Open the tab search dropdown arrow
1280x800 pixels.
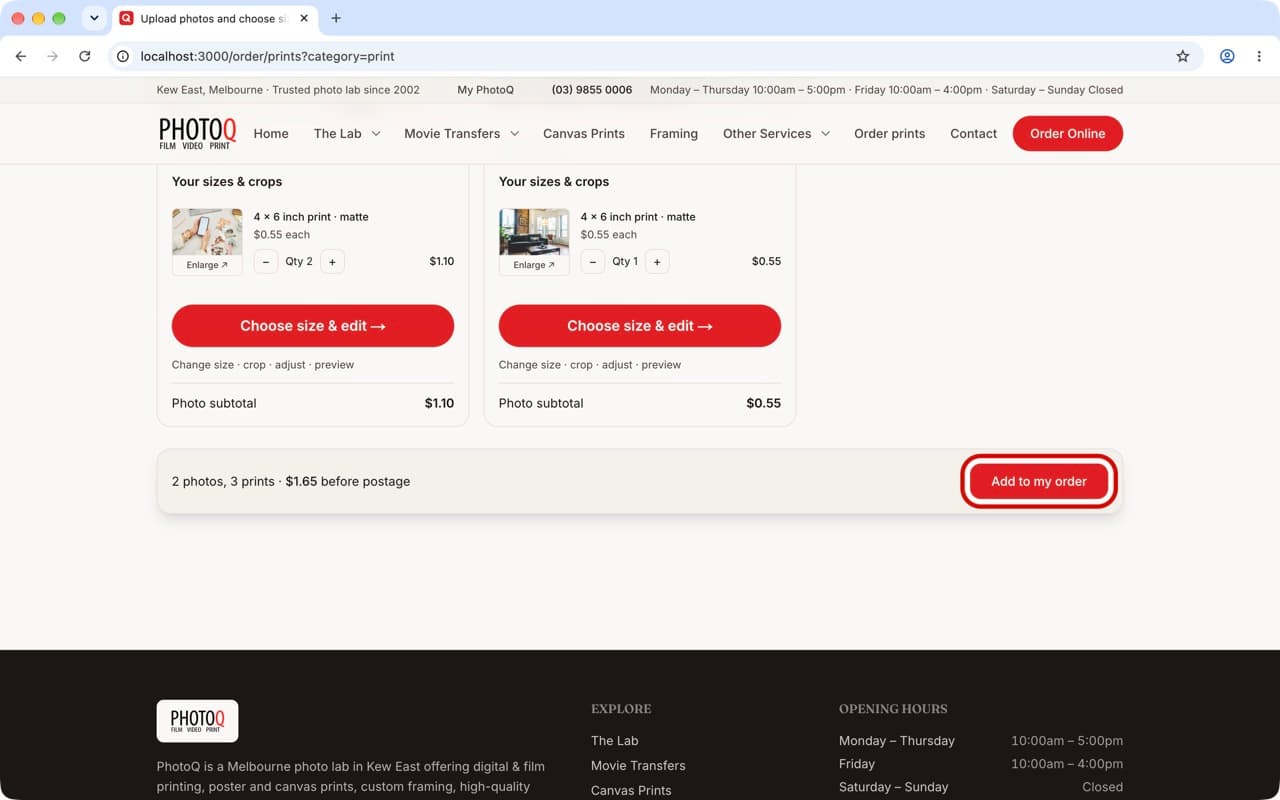pos(94,18)
